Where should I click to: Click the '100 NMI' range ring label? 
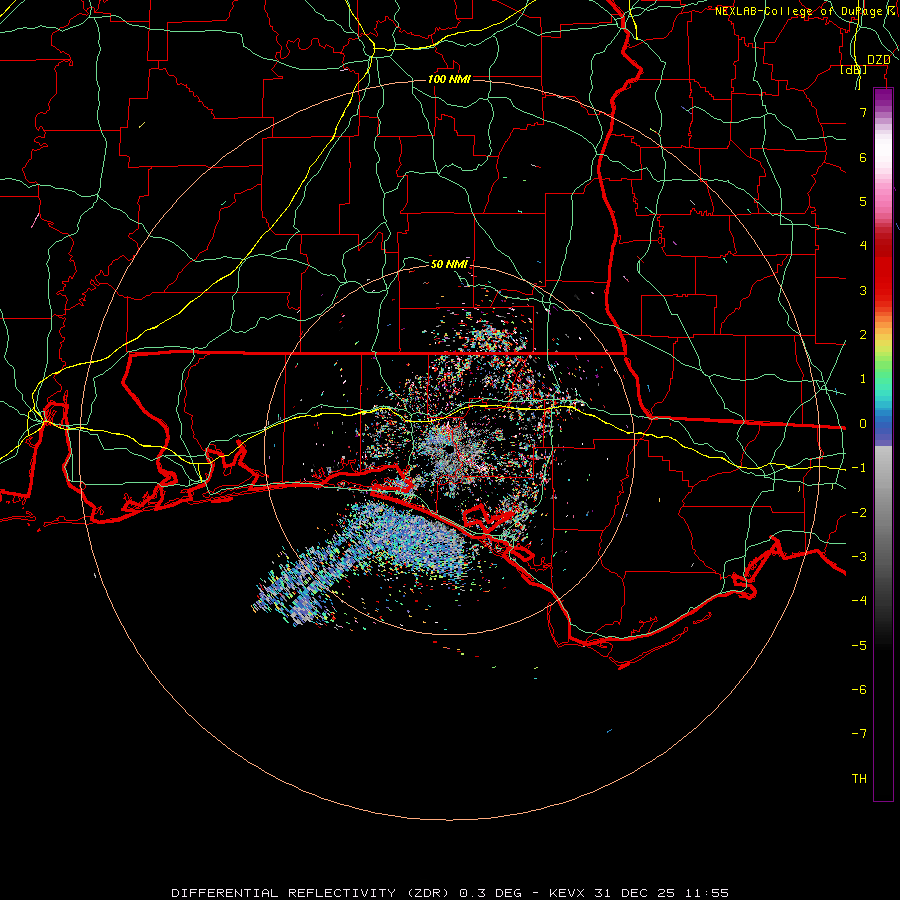449,79
